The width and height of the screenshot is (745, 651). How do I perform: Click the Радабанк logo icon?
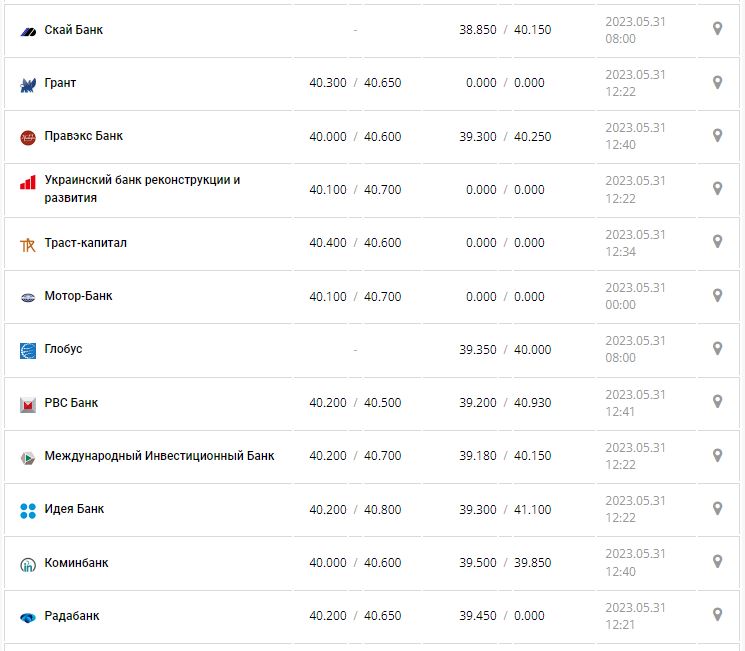(28, 617)
